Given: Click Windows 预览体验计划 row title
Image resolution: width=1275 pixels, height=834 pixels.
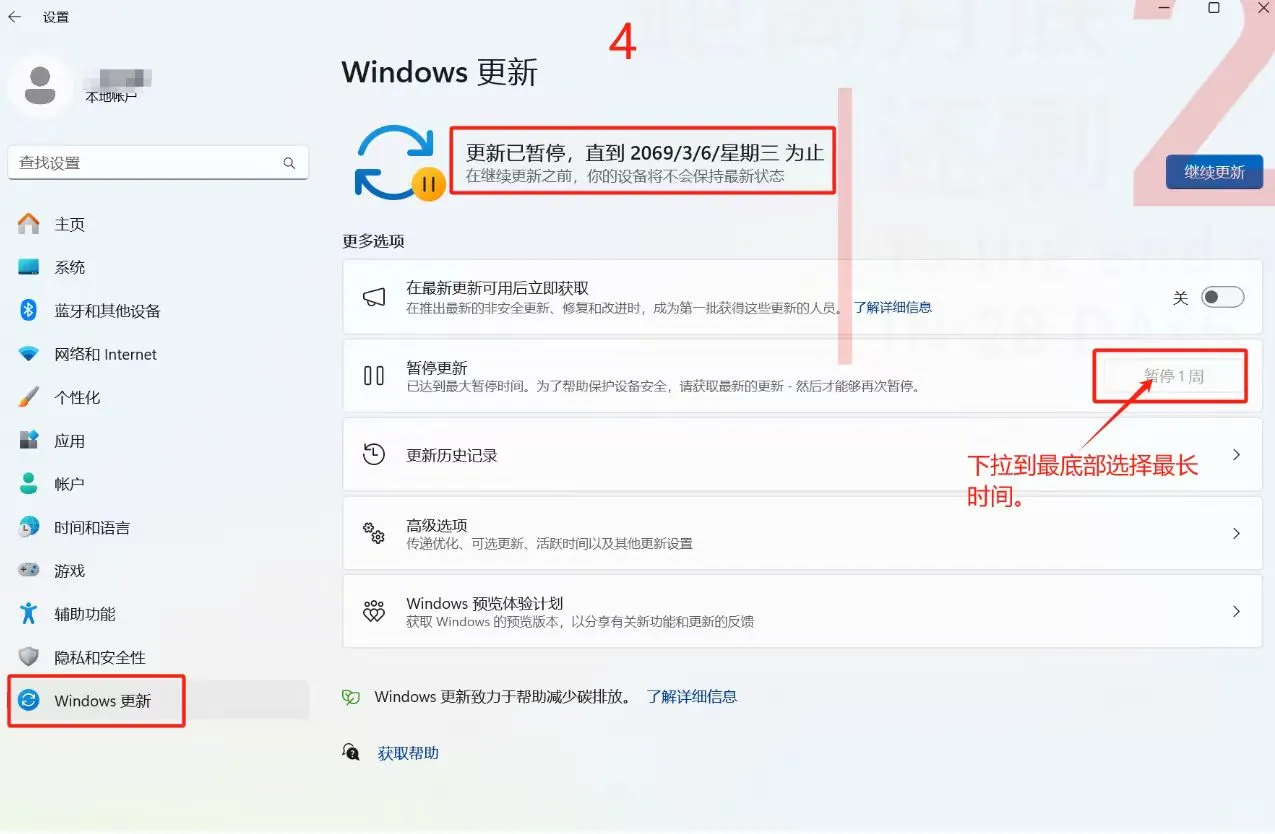Looking at the screenshot, I should click(485, 603).
